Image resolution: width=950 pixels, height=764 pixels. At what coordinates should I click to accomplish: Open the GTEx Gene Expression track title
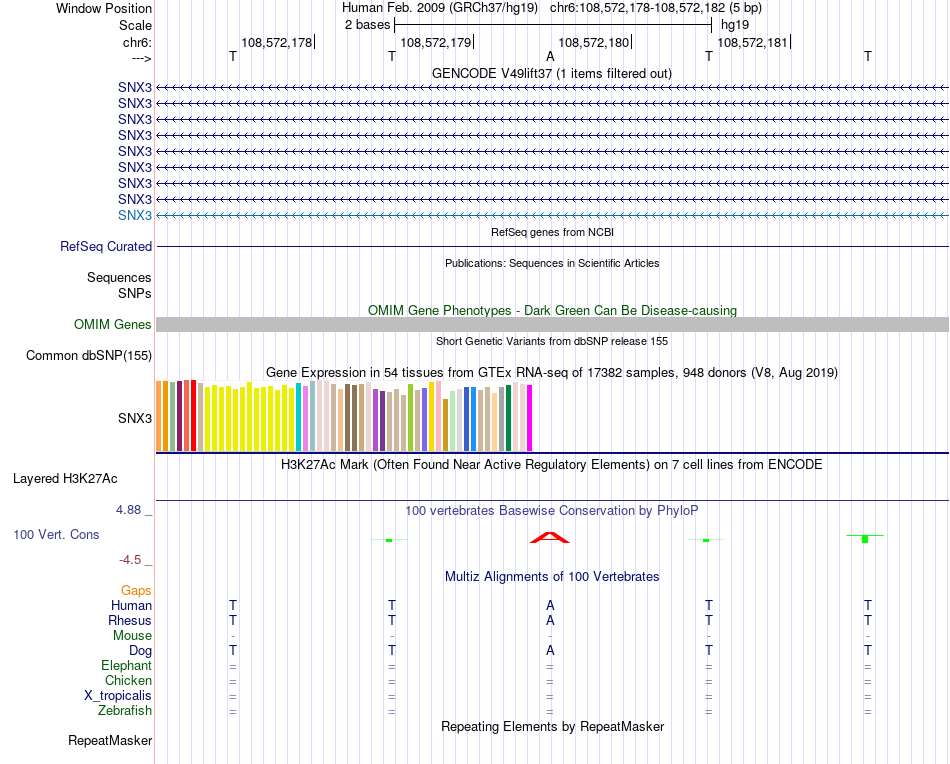(552, 373)
